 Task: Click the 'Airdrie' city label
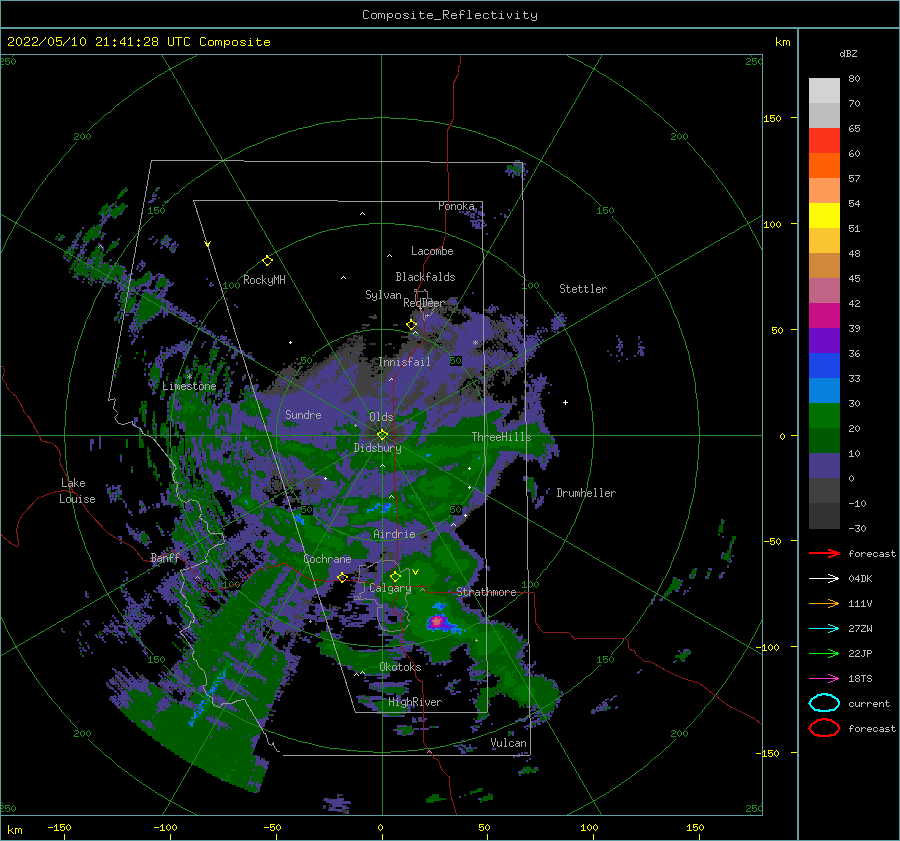click(394, 534)
